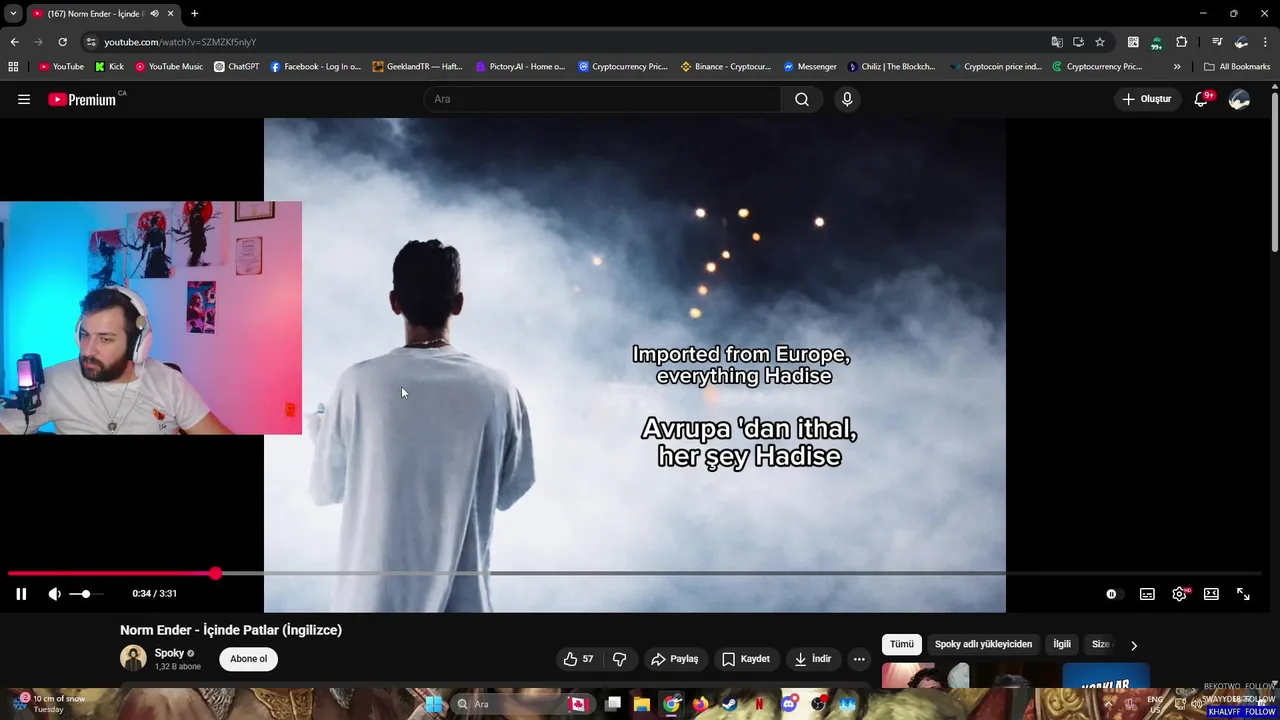Open Messenger bookmark
Image resolution: width=1280 pixels, height=720 pixels.
pos(810,67)
